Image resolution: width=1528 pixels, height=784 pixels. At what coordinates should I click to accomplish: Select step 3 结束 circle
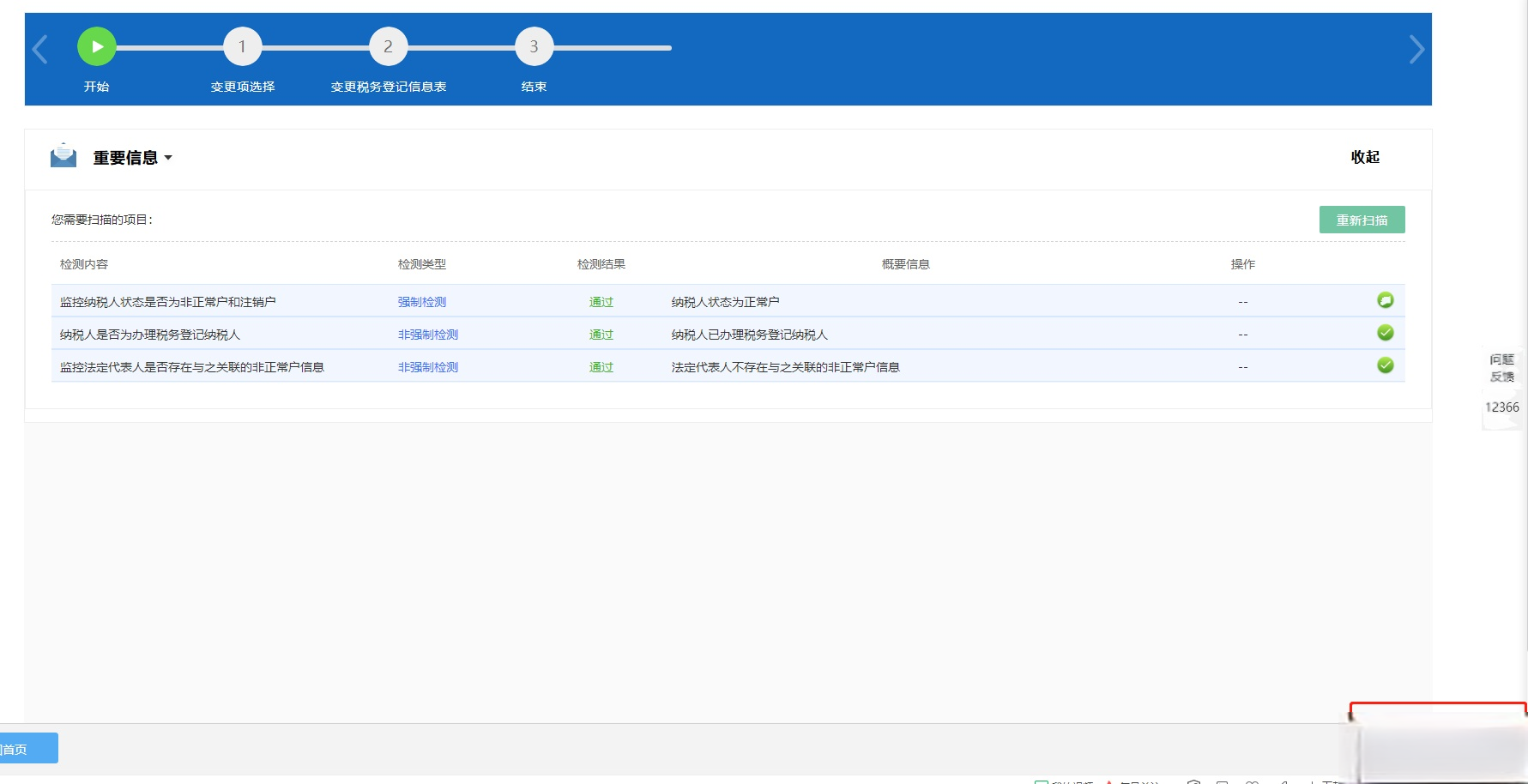click(x=534, y=47)
